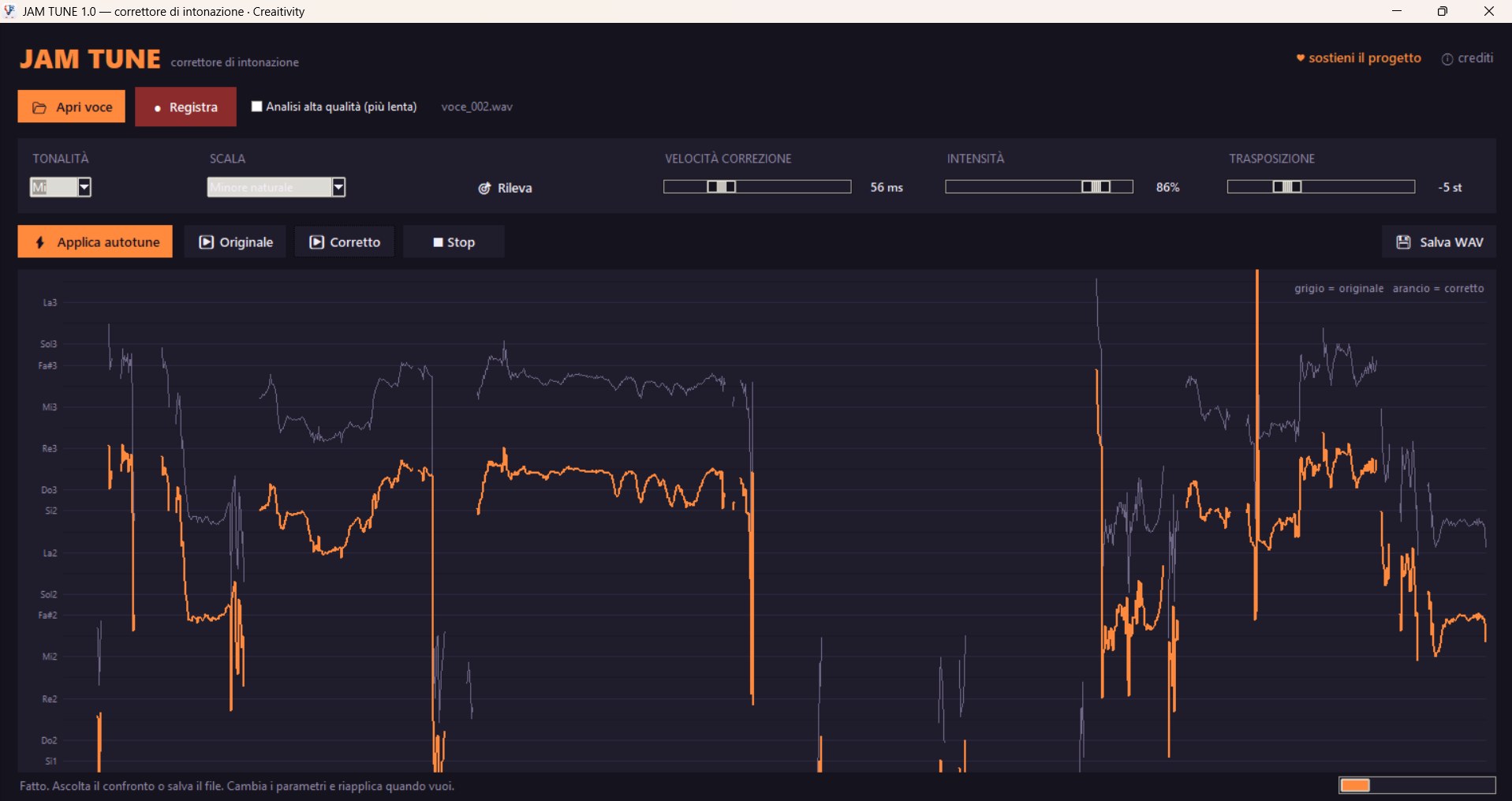Click the Apri voce button

point(71,107)
